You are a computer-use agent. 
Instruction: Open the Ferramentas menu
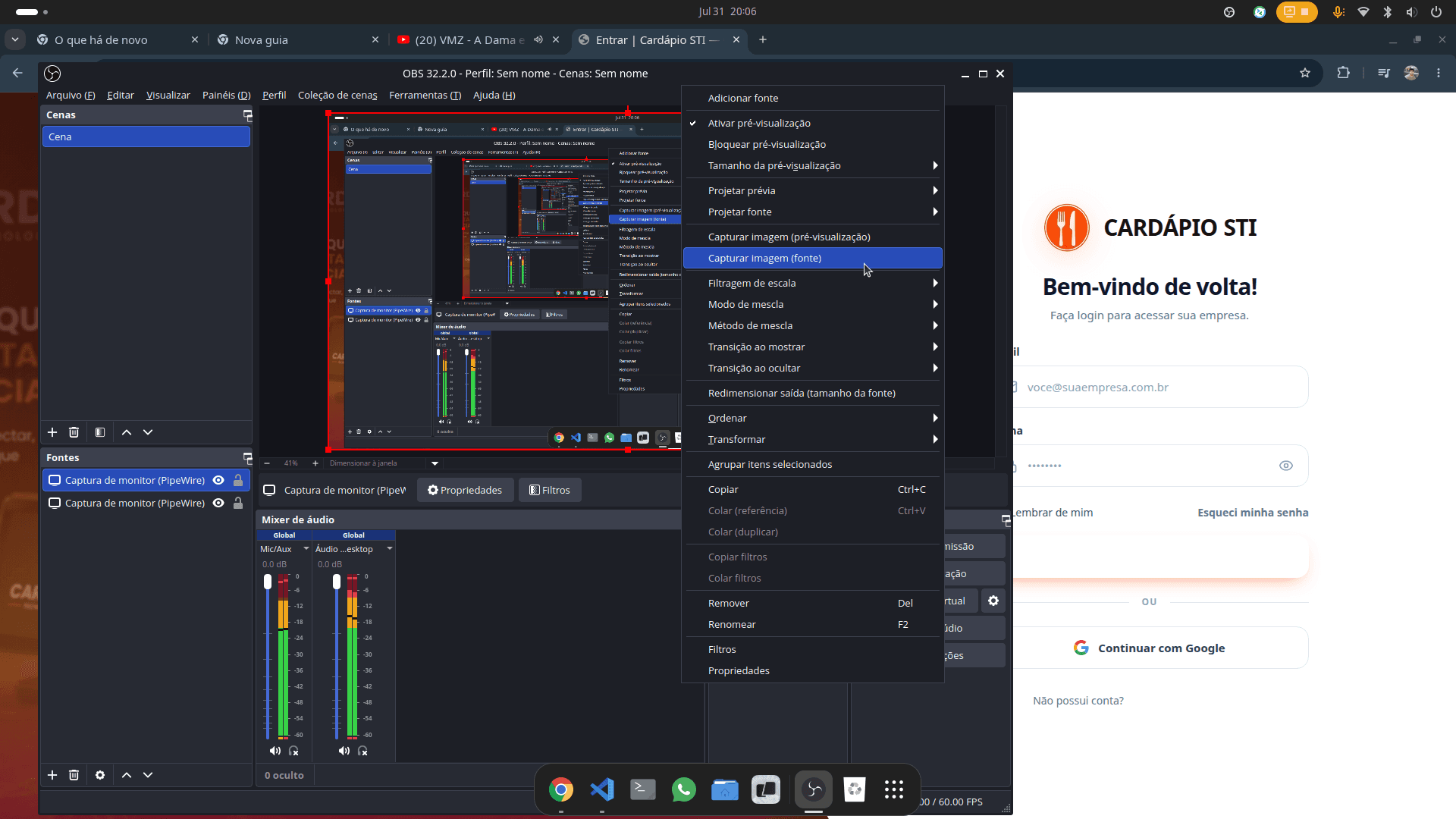point(425,95)
